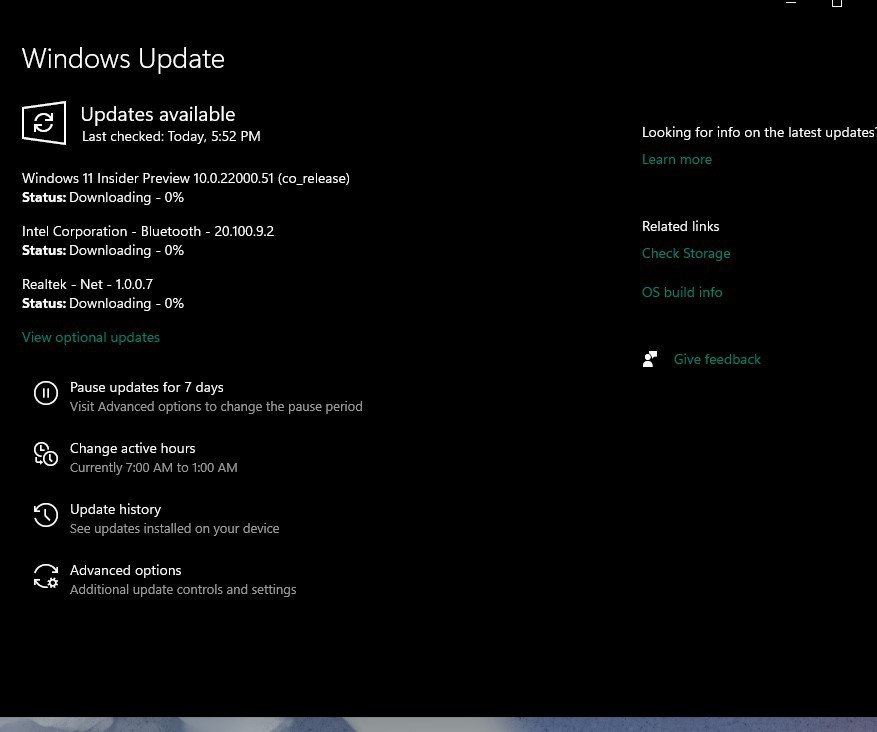This screenshot has height=732, width=877.
Task: Click Currently 7:00 AM to 1:00 AM text
Action: pos(154,467)
